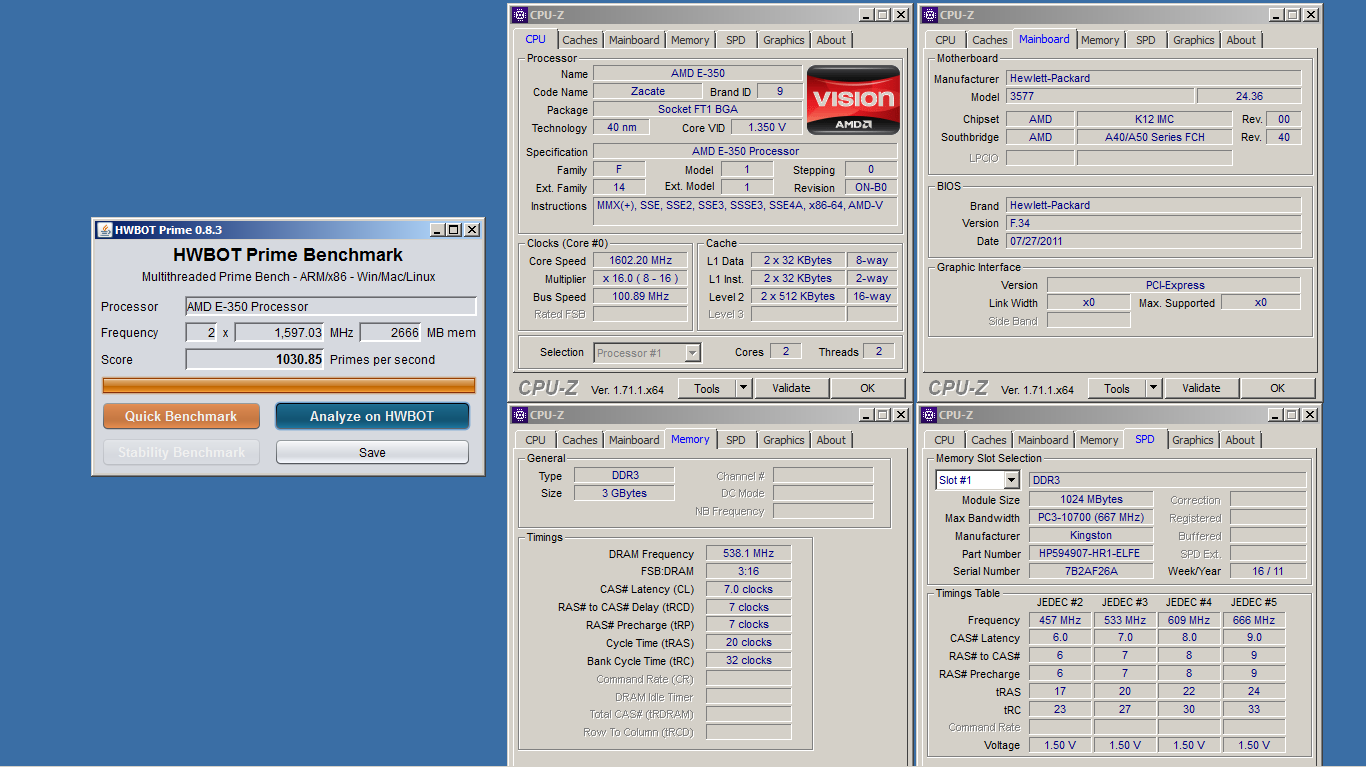
Task: Open About tab in the CPU window
Action: pos(831,40)
